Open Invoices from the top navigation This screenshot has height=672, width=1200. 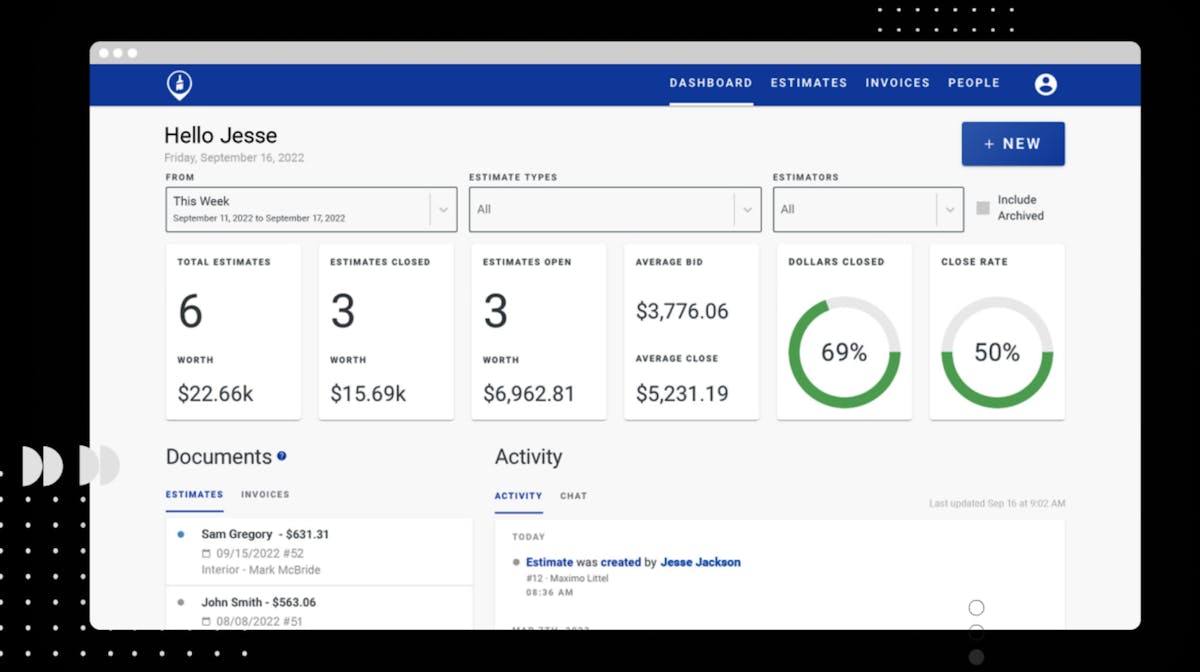tap(897, 83)
